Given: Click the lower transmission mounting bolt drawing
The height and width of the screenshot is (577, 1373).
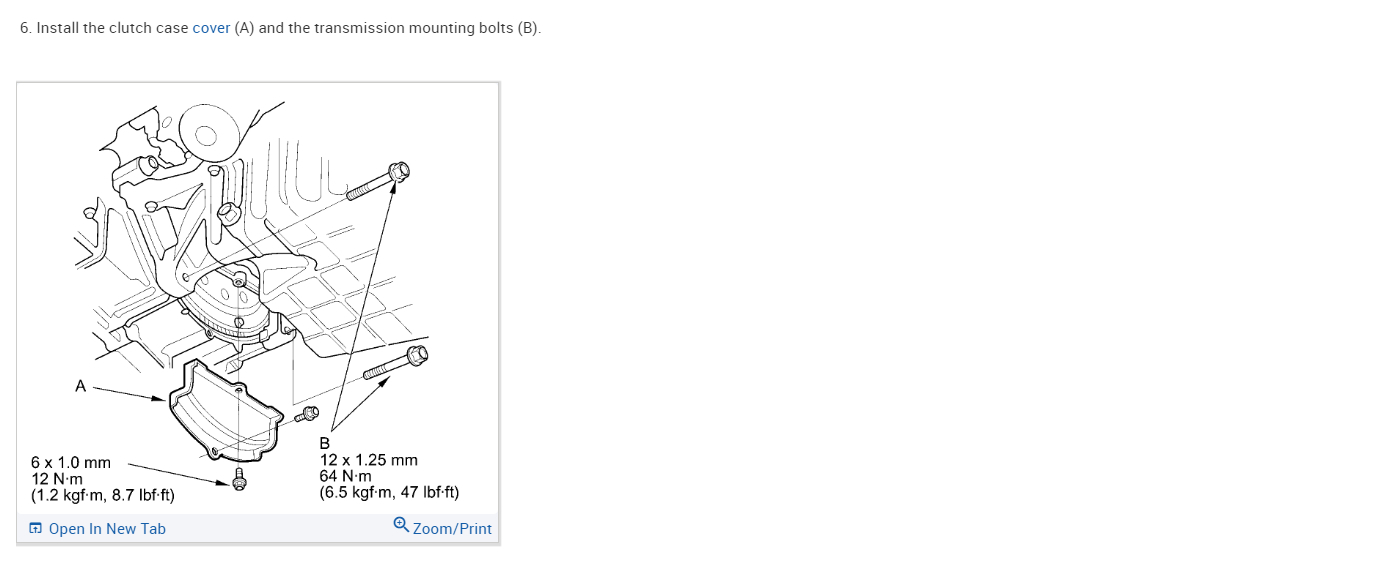Looking at the screenshot, I should (395, 364).
